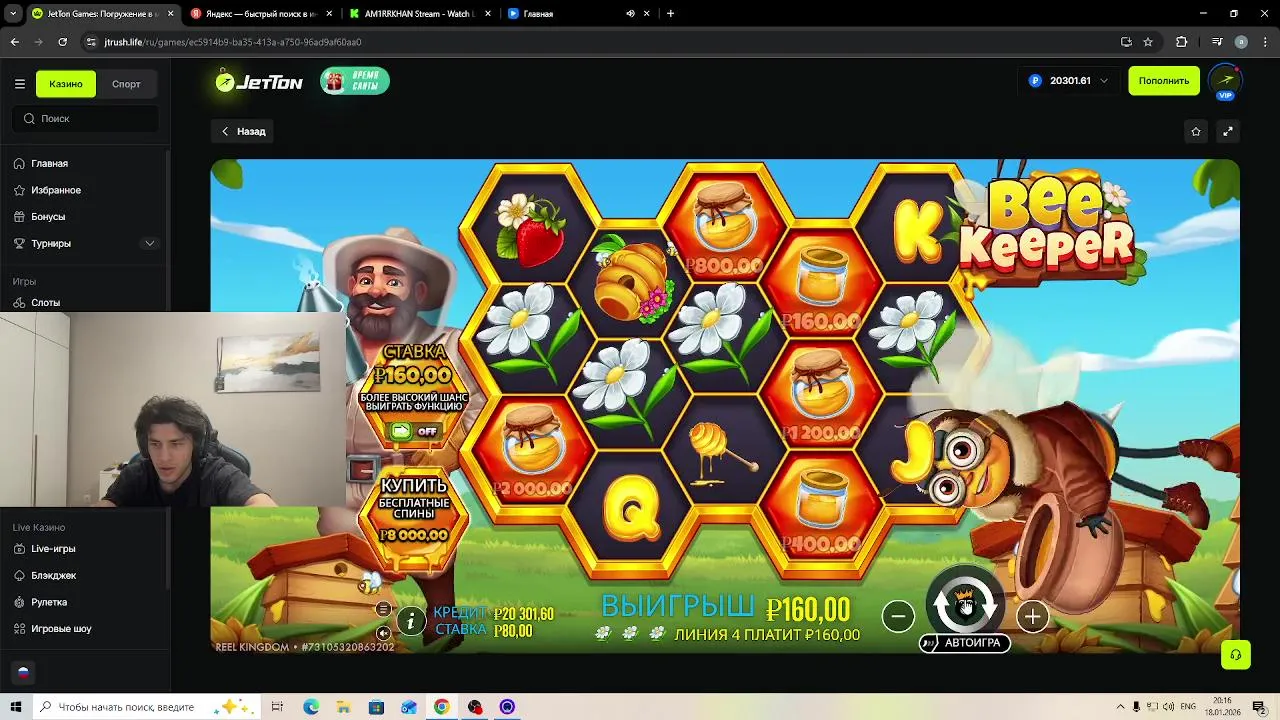Go back with Назад button
Image resolution: width=1280 pixels, height=720 pixels.
pyautogui.click(x=243, y=131)
